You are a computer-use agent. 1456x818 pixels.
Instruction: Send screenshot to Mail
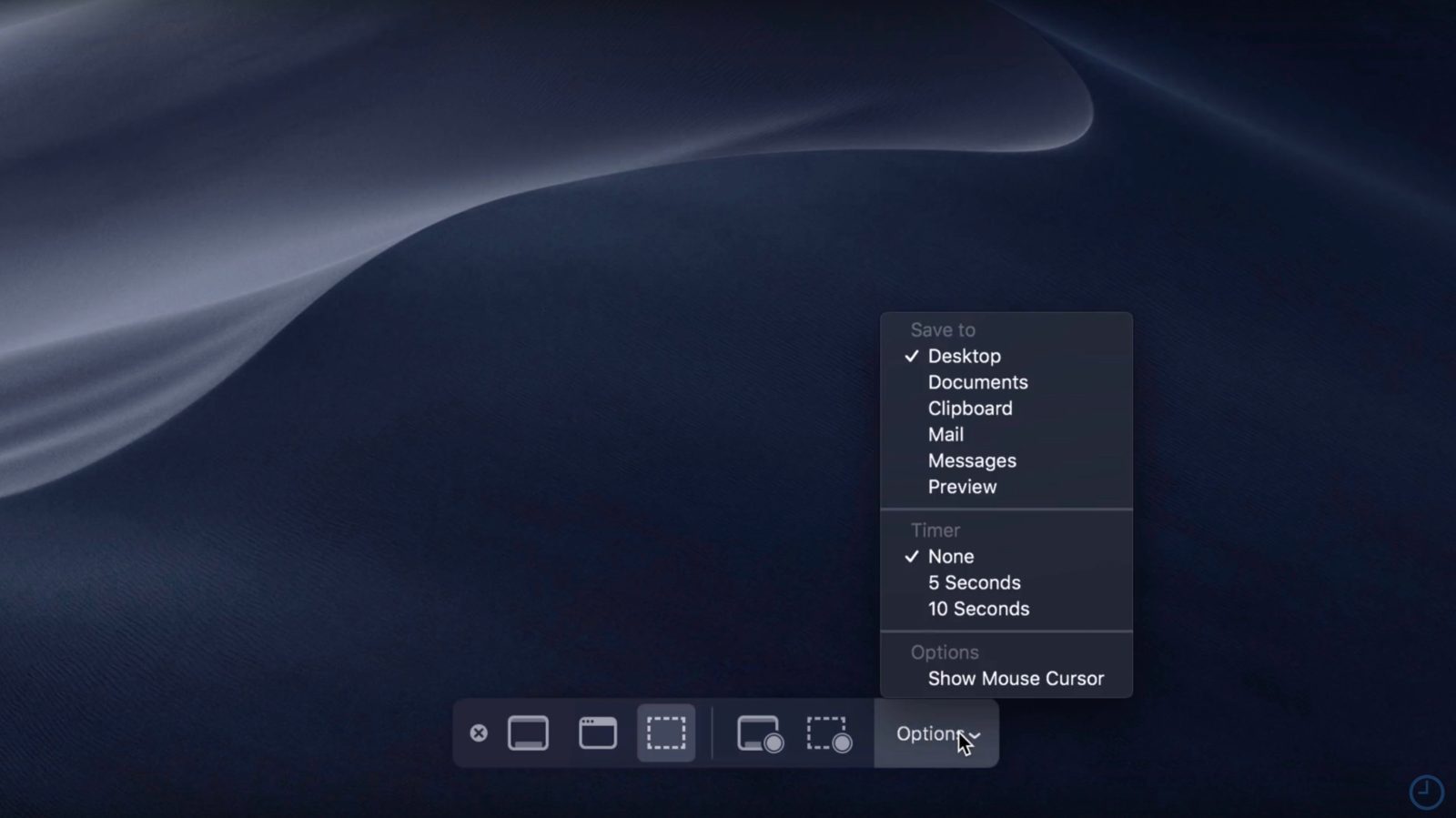coord(945,435)
